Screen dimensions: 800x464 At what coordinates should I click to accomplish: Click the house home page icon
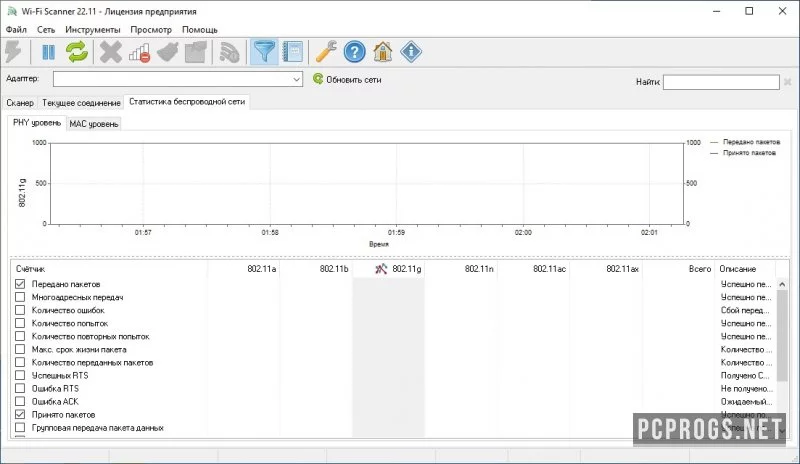[383, 52]
